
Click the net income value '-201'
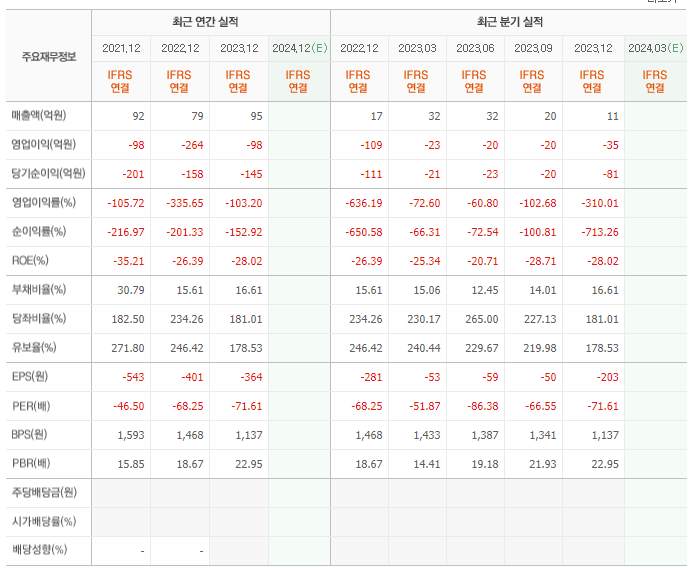pyautogui.click(x=134, y=174)
